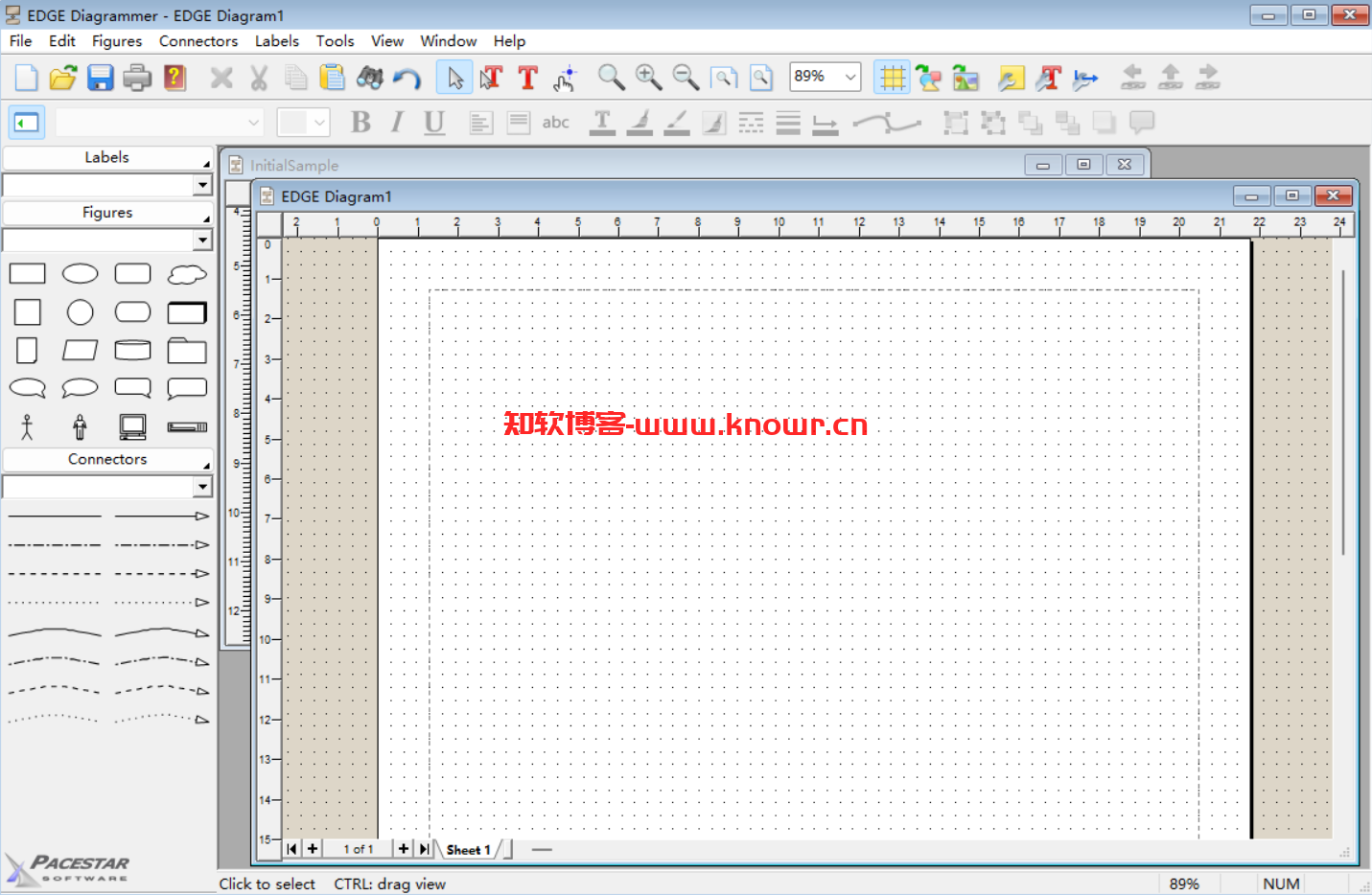
Task: Open the 89% zoom level dropdown
Action: [849, 77]
